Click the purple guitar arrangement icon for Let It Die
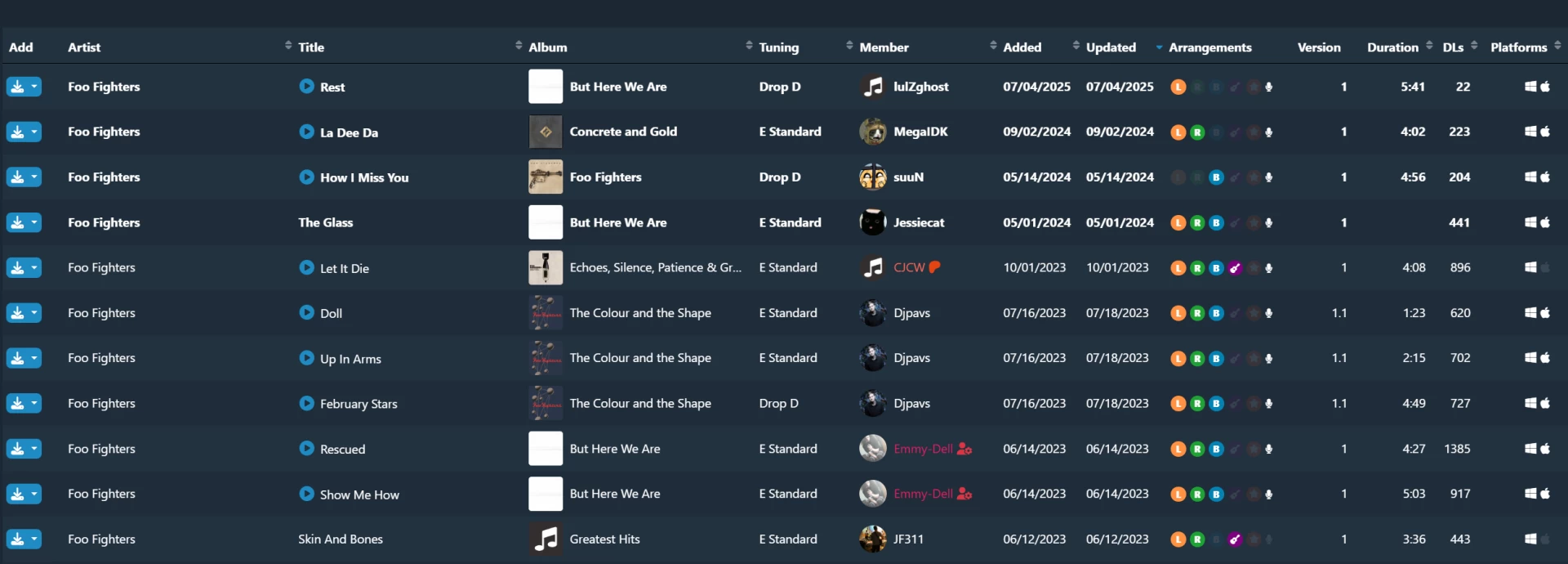This screenshot has width=1568, height=564. (x=1235, y=268)
